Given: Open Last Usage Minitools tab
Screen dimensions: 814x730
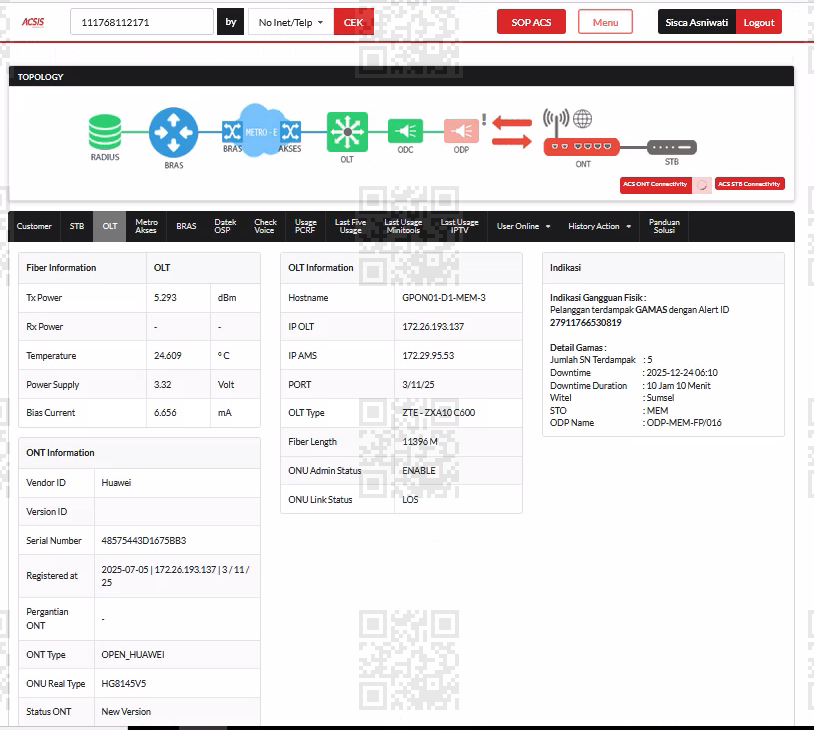Looking at the screenshot, I should (x=403, y=226).
